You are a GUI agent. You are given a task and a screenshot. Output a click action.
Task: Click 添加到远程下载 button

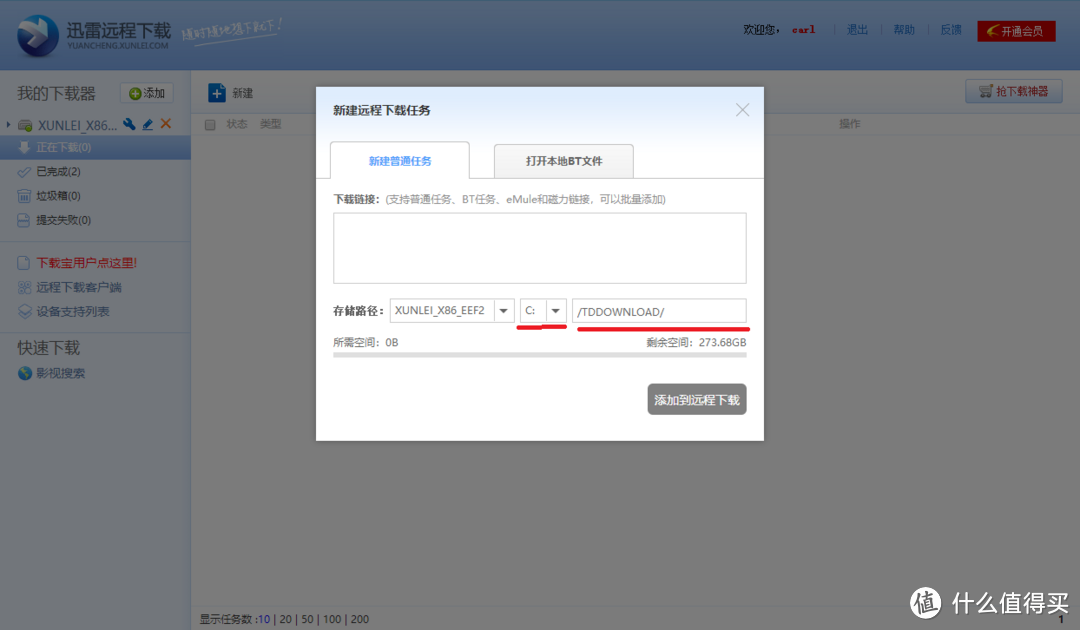coord(696,400)
